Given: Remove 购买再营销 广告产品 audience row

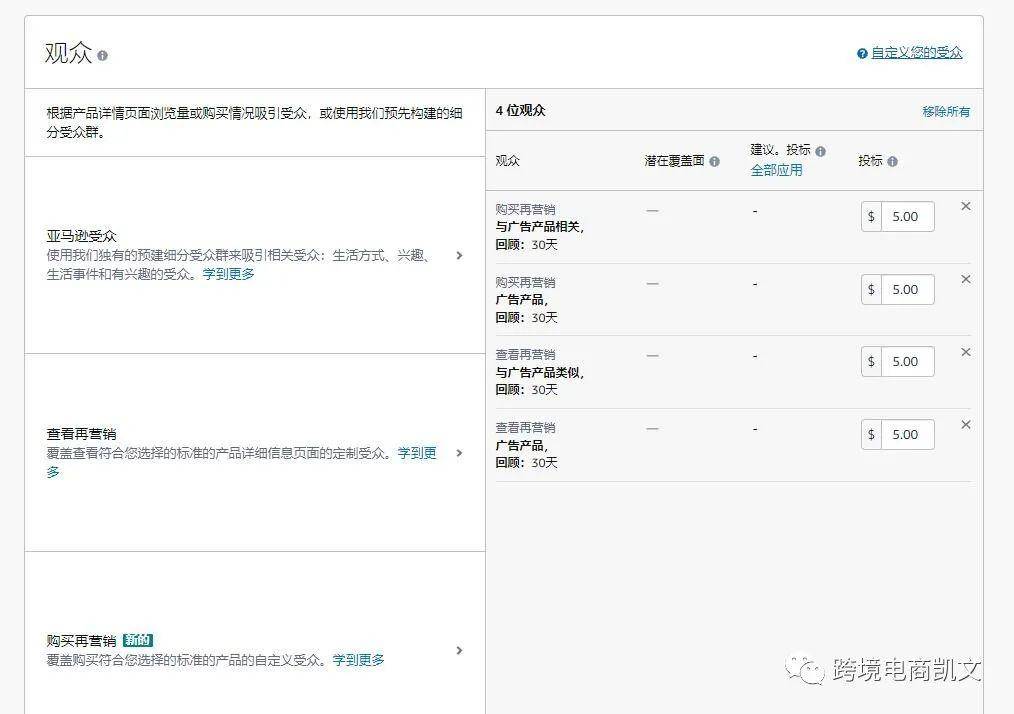Looking at the screenshot, I should pos(965,279).
